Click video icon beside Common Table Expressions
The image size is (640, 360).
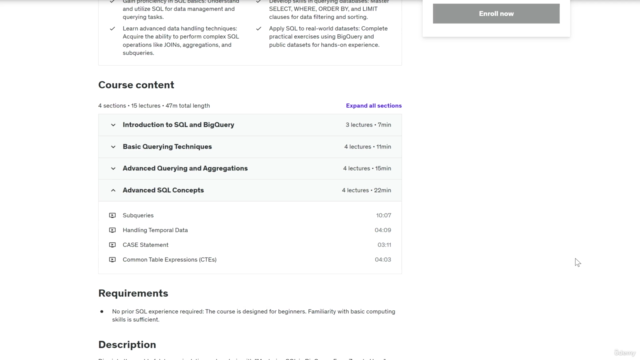(112, 260)
